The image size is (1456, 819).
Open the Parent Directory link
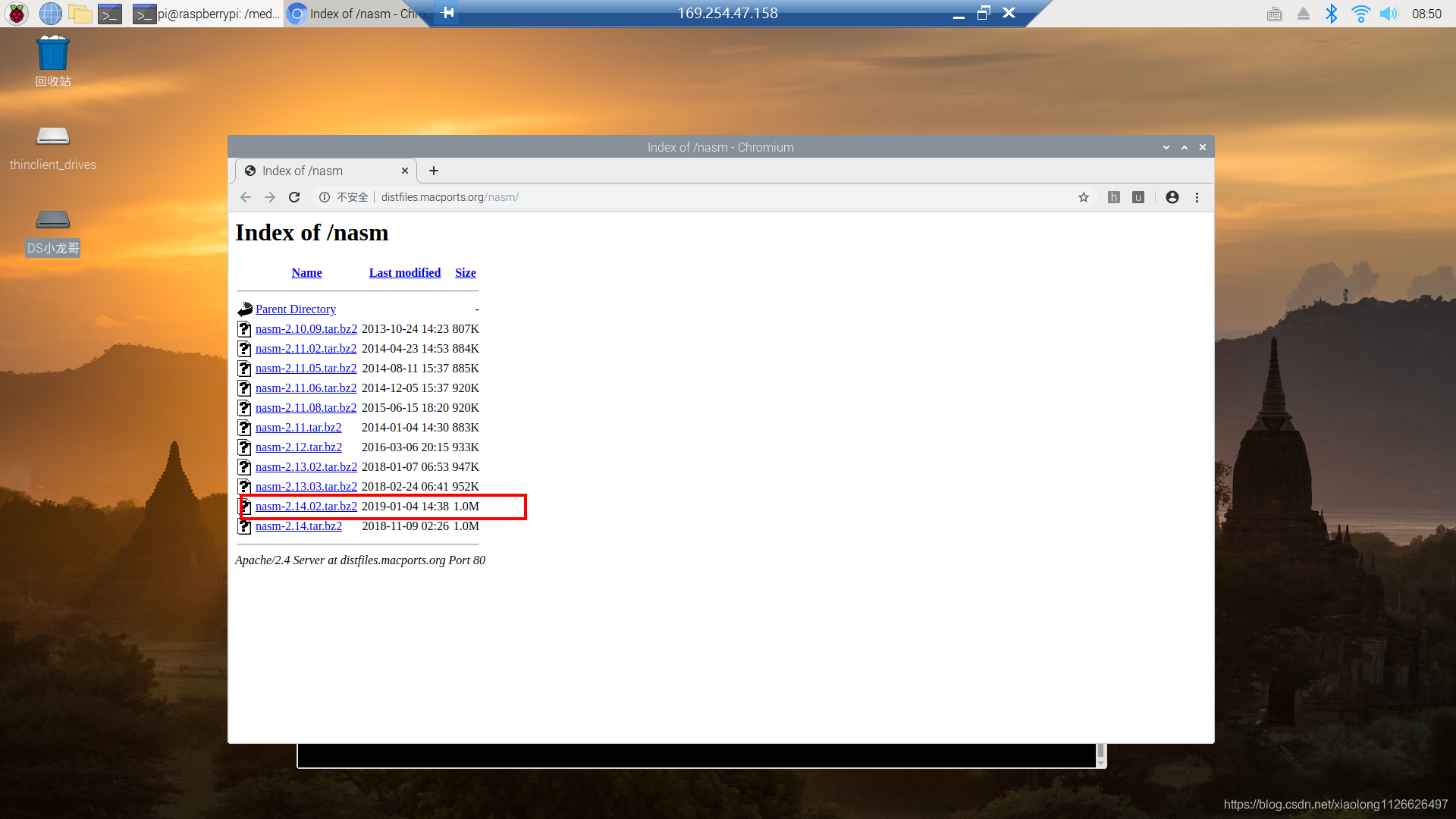pyautogui.click(x=295, y=309)
